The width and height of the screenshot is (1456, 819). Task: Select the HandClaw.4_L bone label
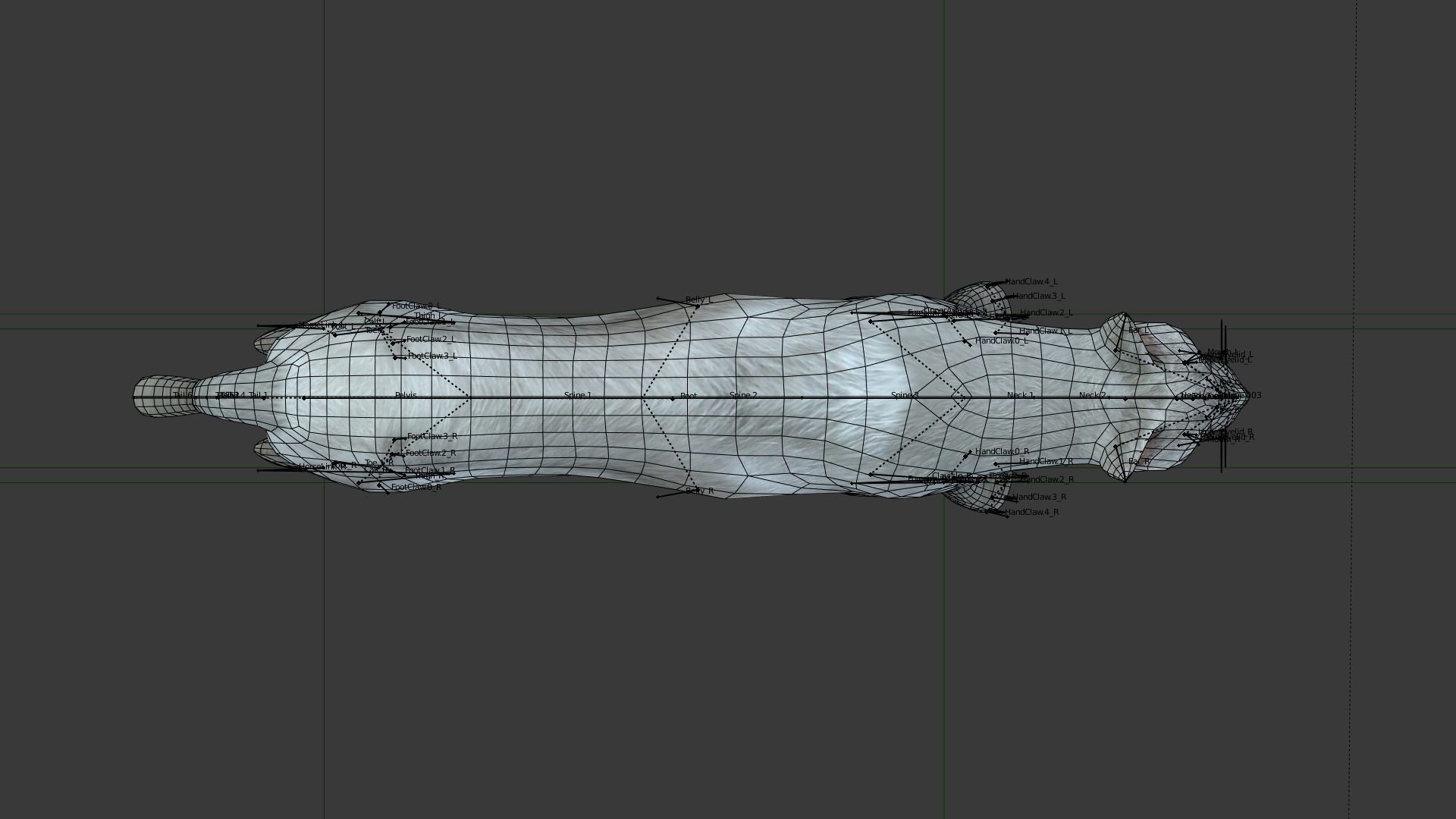(1031, 281)
